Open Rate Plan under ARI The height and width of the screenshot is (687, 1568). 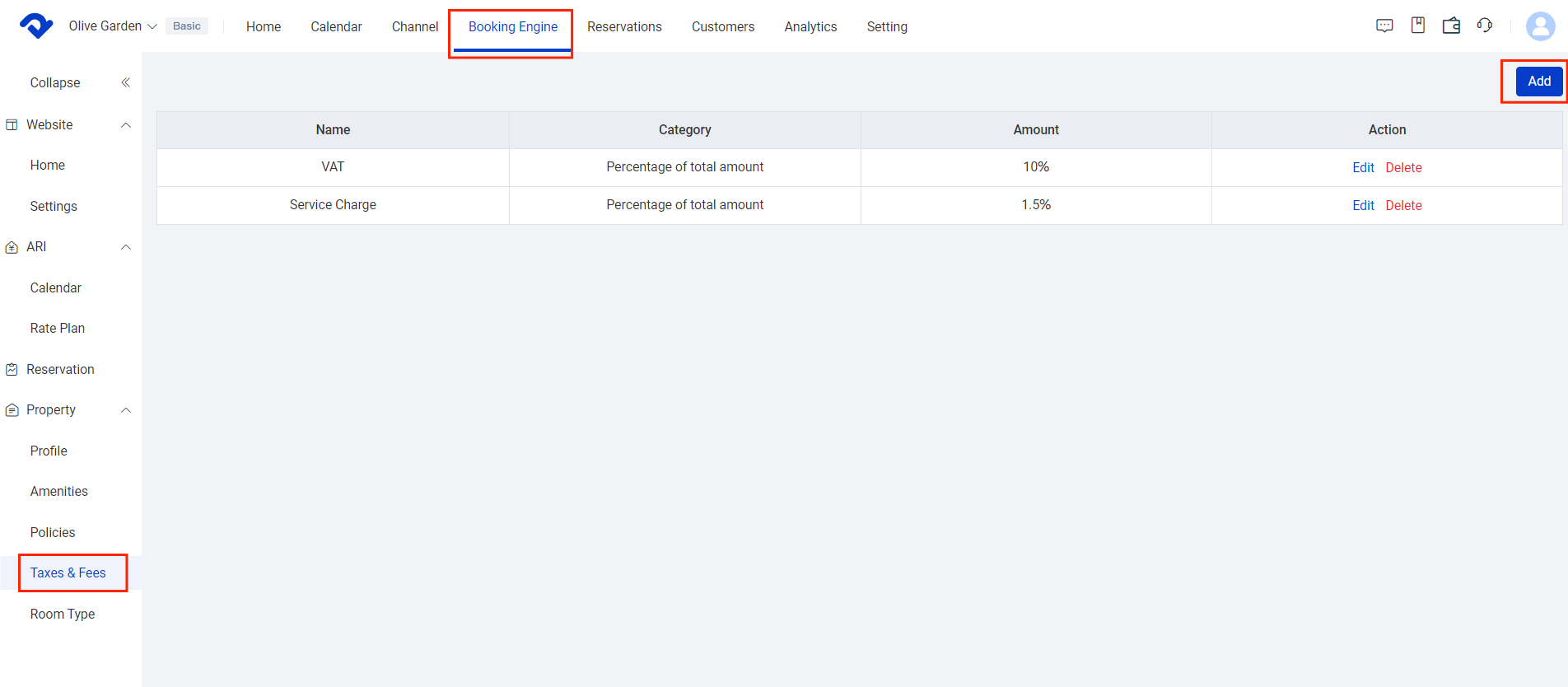click(58, 328)
